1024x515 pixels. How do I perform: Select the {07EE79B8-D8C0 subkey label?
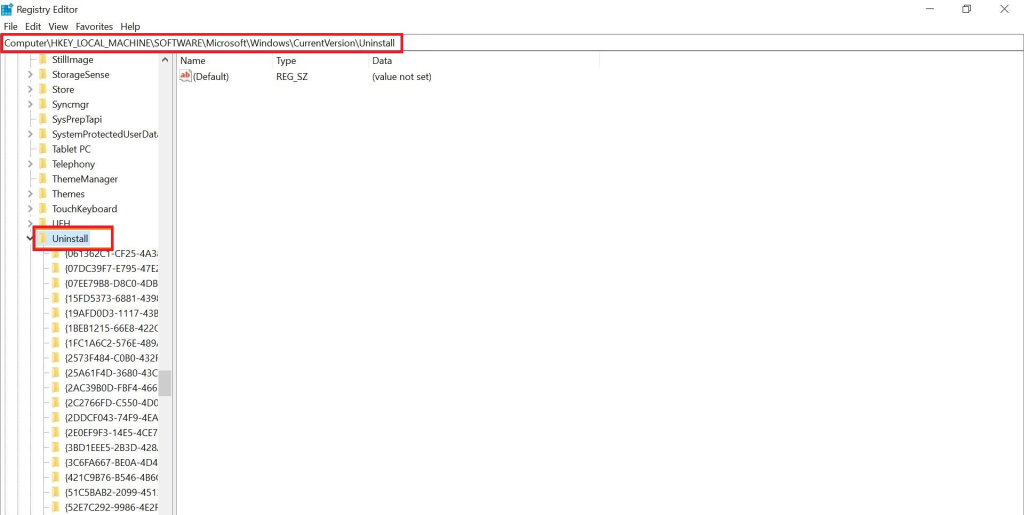[x=111, y=283]
